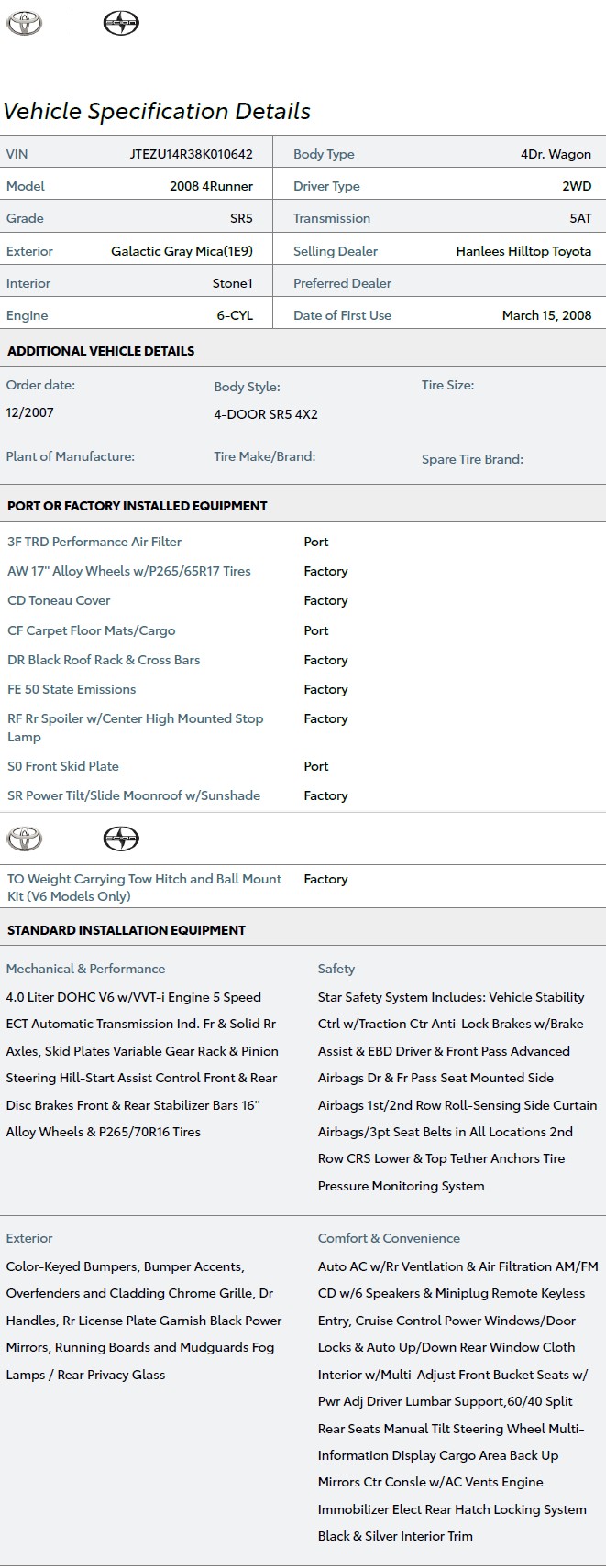606x1568 pixels.
Task: Select the S0 Front Skid Plate item
Action: (x=63, y=766)
